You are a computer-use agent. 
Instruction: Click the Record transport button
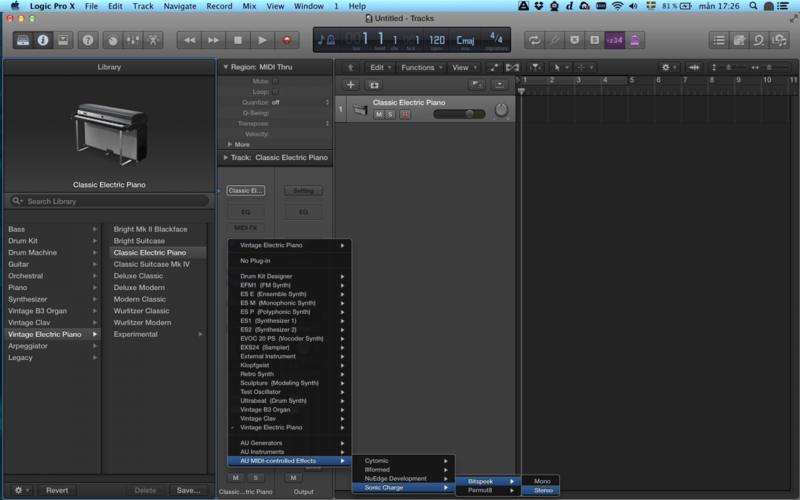point(287,40)
